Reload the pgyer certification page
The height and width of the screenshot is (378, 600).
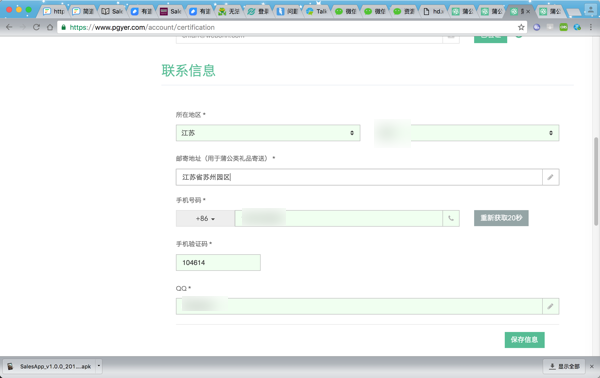[36, 27]
